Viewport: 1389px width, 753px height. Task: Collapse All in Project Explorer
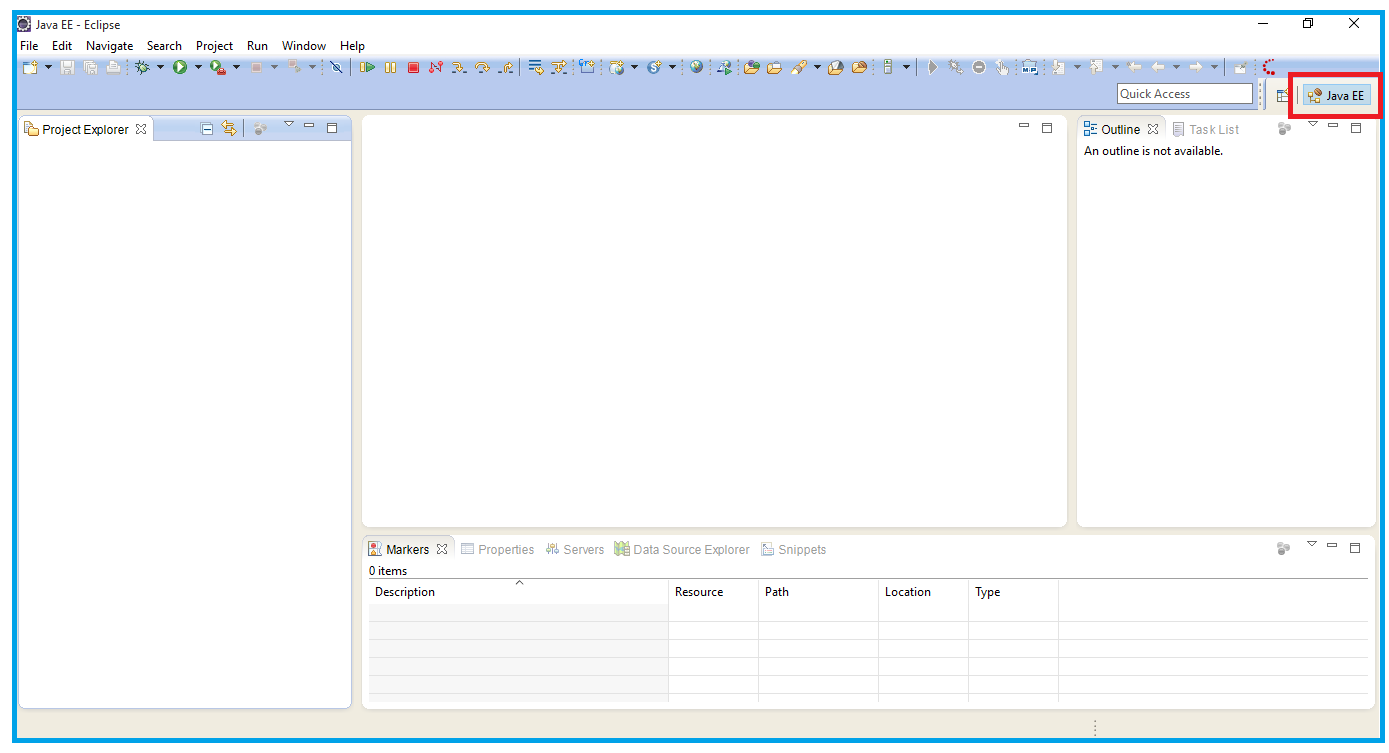207,129
